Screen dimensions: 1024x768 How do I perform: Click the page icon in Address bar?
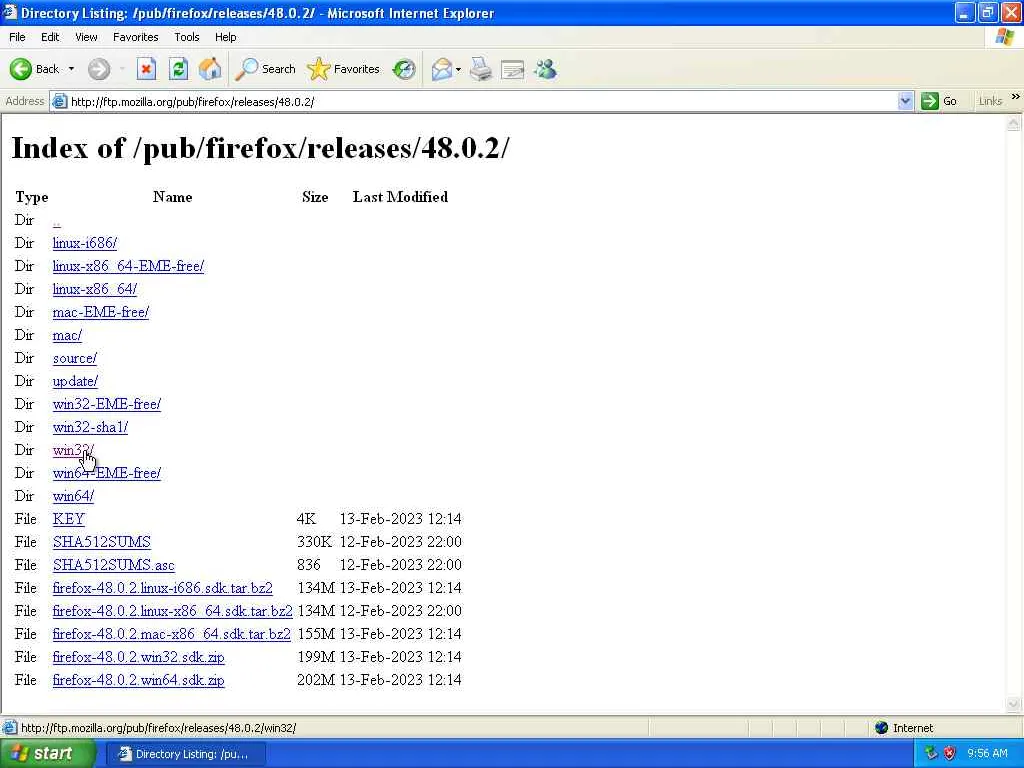tap(59, 101)
